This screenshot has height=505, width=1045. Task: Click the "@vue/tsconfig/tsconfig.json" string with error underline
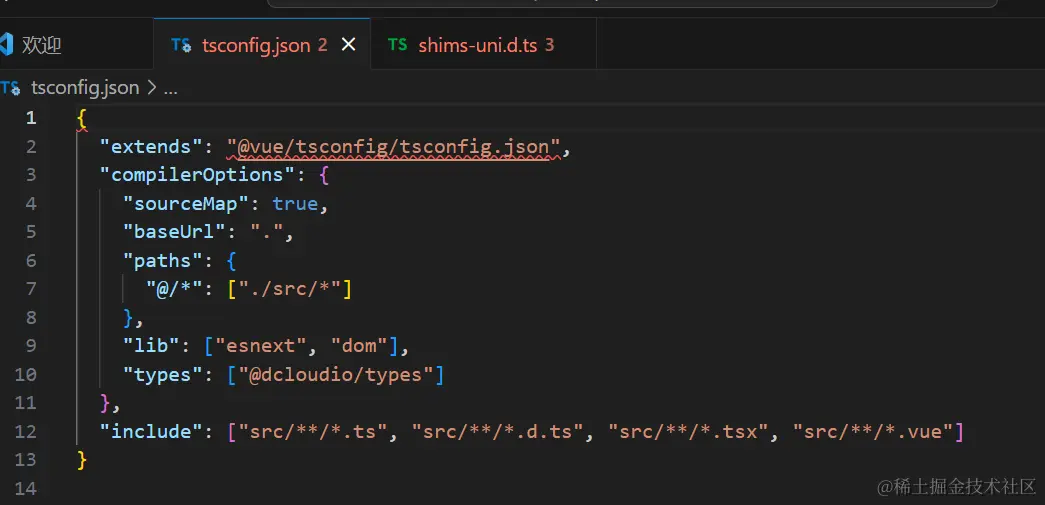tap(394, 147)
